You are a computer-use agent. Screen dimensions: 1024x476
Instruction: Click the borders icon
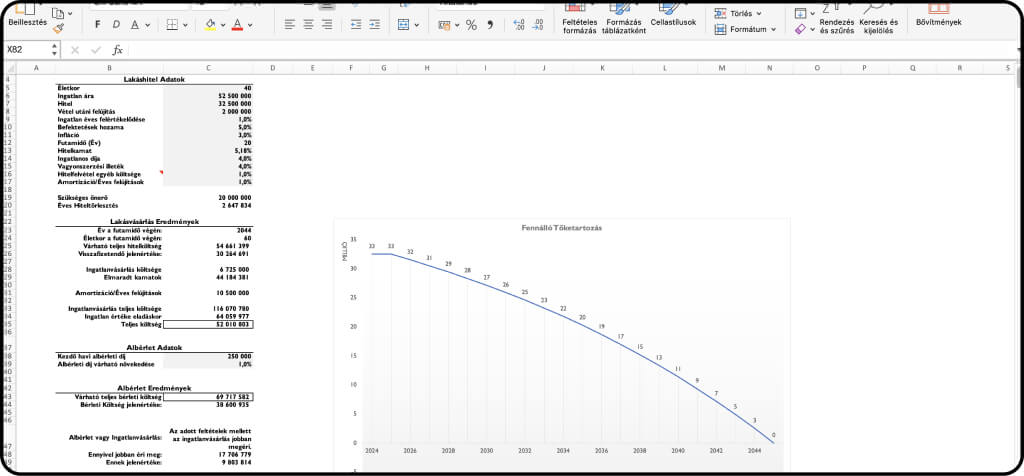click(x=172, y=24)
